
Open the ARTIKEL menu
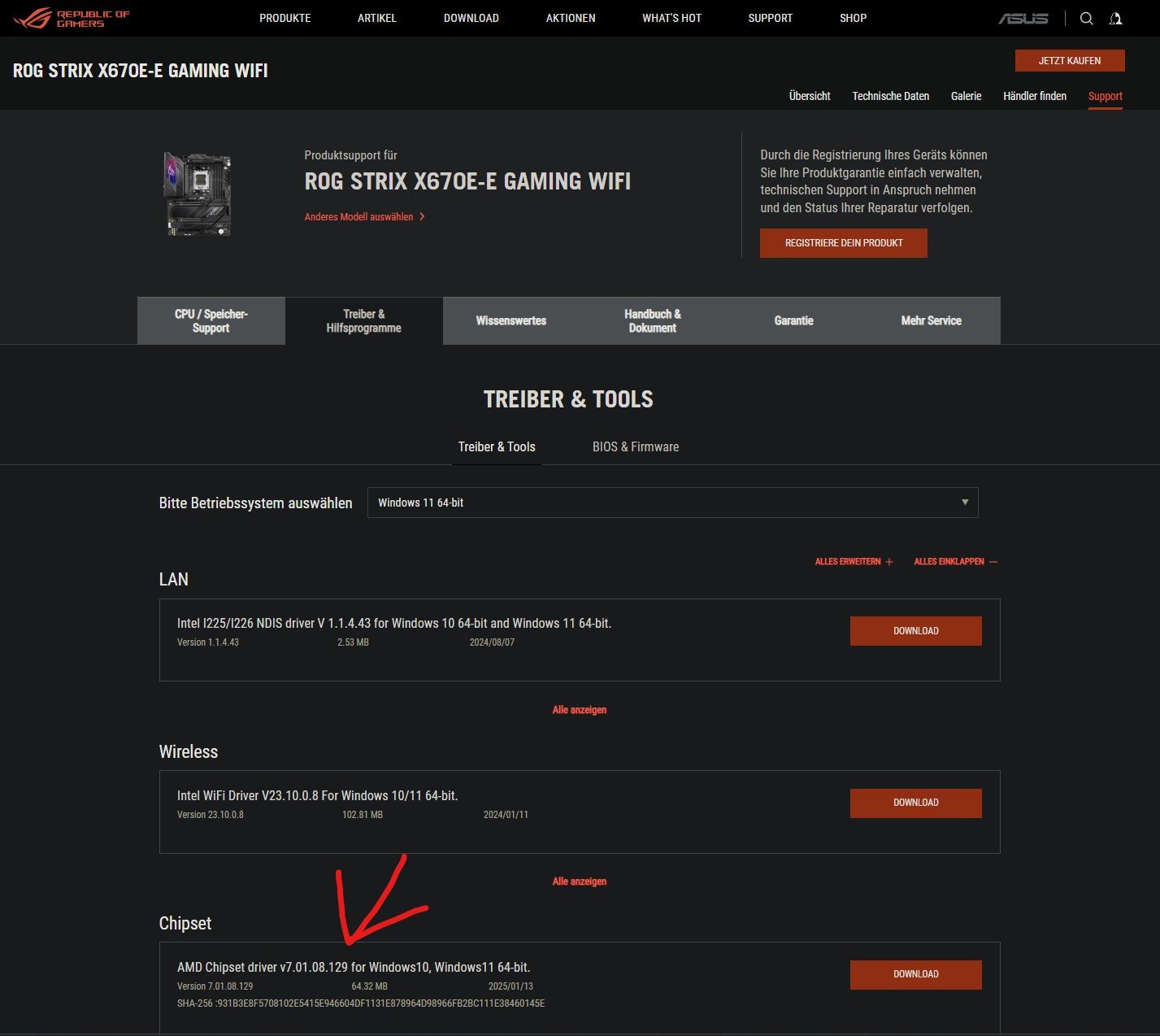pyautogui.click(x=377, y=18)
